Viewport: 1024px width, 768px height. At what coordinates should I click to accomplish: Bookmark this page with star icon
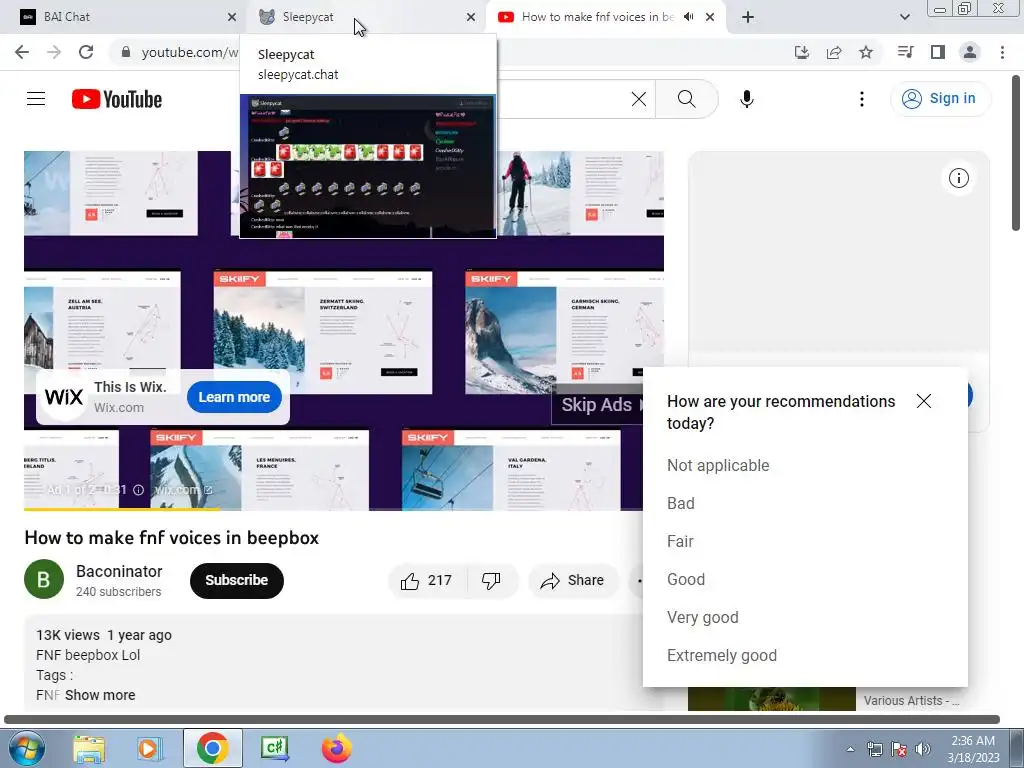point(866,52)
